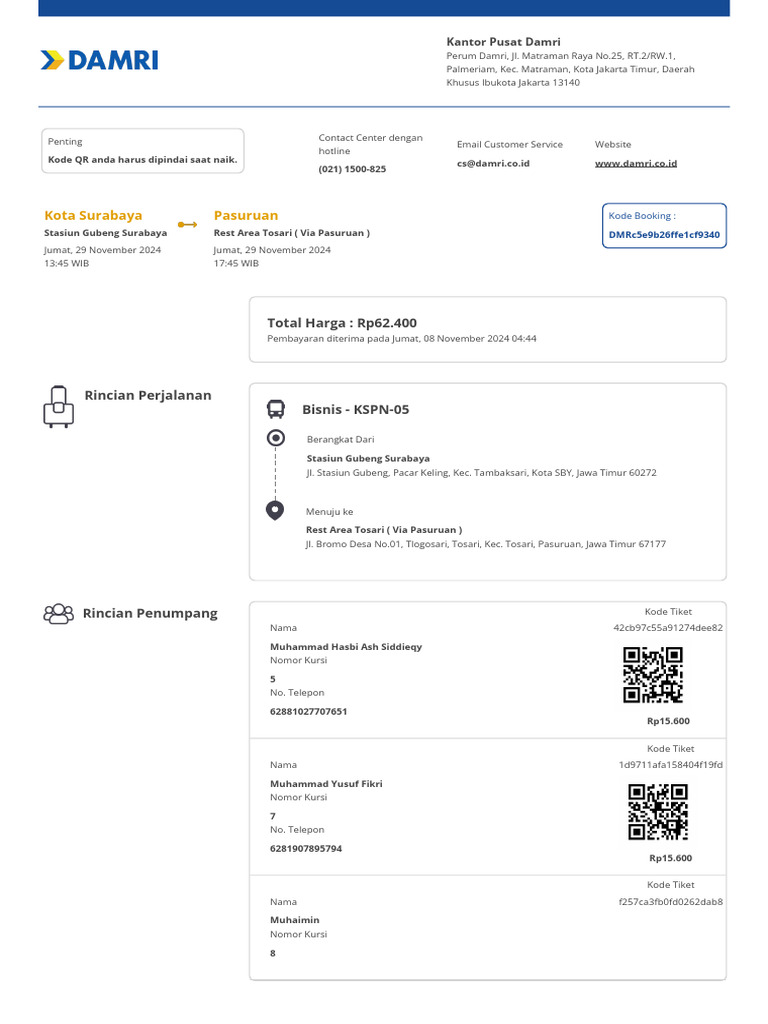Click the hotline number (021) 1500-825
Screen dimensions: 768x1024
click(x=352, y=169)
